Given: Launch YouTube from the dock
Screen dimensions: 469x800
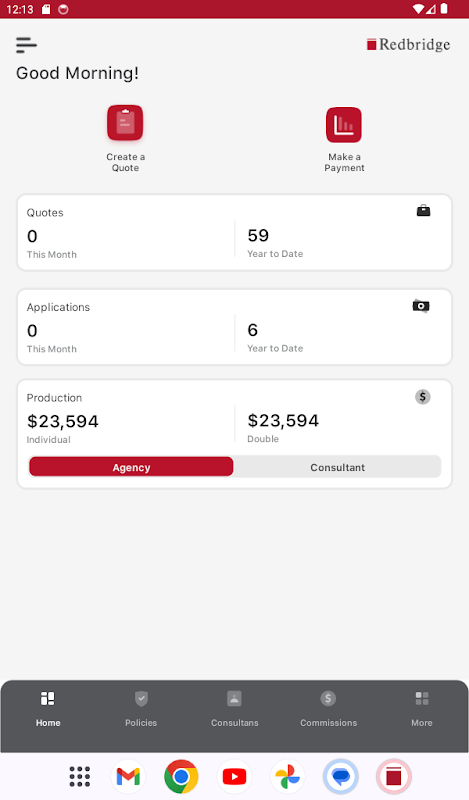Looking at the screenshot, I should pyautogui.click(x=234, y=777).
